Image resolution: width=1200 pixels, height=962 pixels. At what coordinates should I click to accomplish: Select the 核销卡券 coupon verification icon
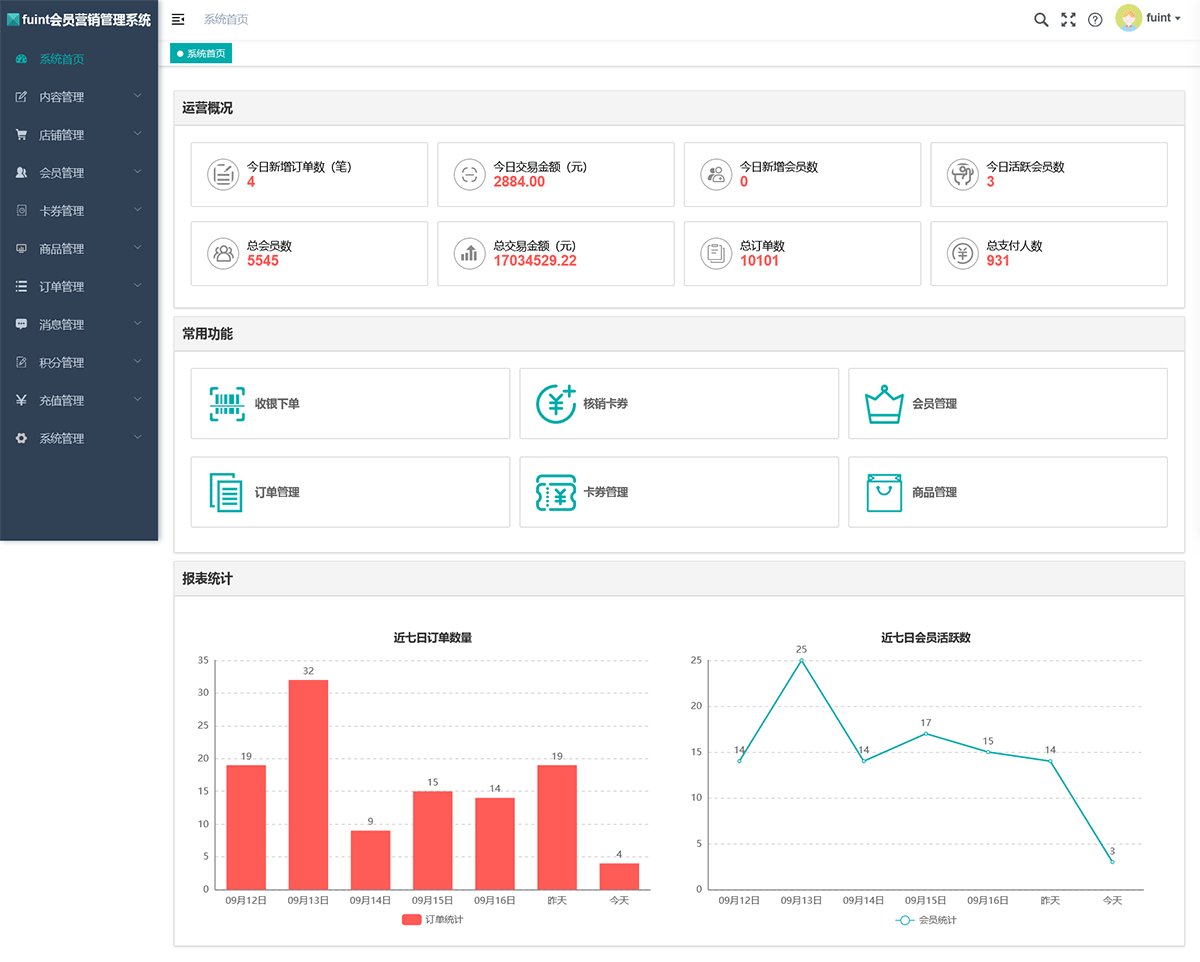(556, 403)
